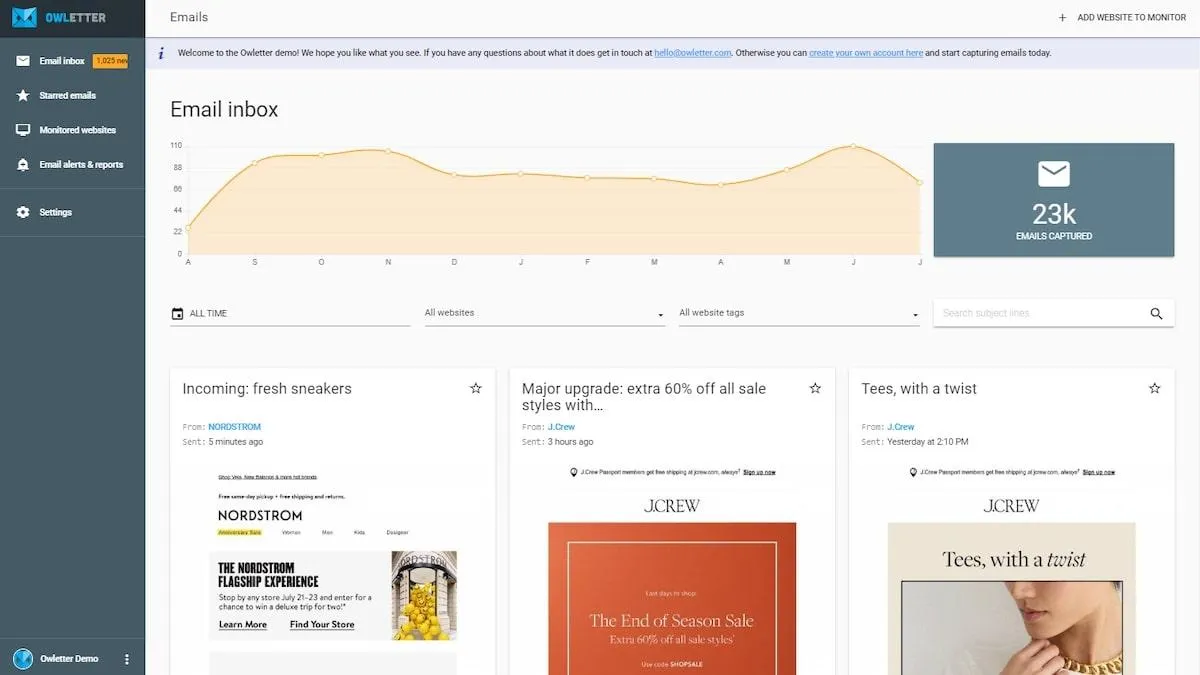The image size is (1200, 675).
Task: Focus the Search subject lines field
Action: tap(1040, 313)
